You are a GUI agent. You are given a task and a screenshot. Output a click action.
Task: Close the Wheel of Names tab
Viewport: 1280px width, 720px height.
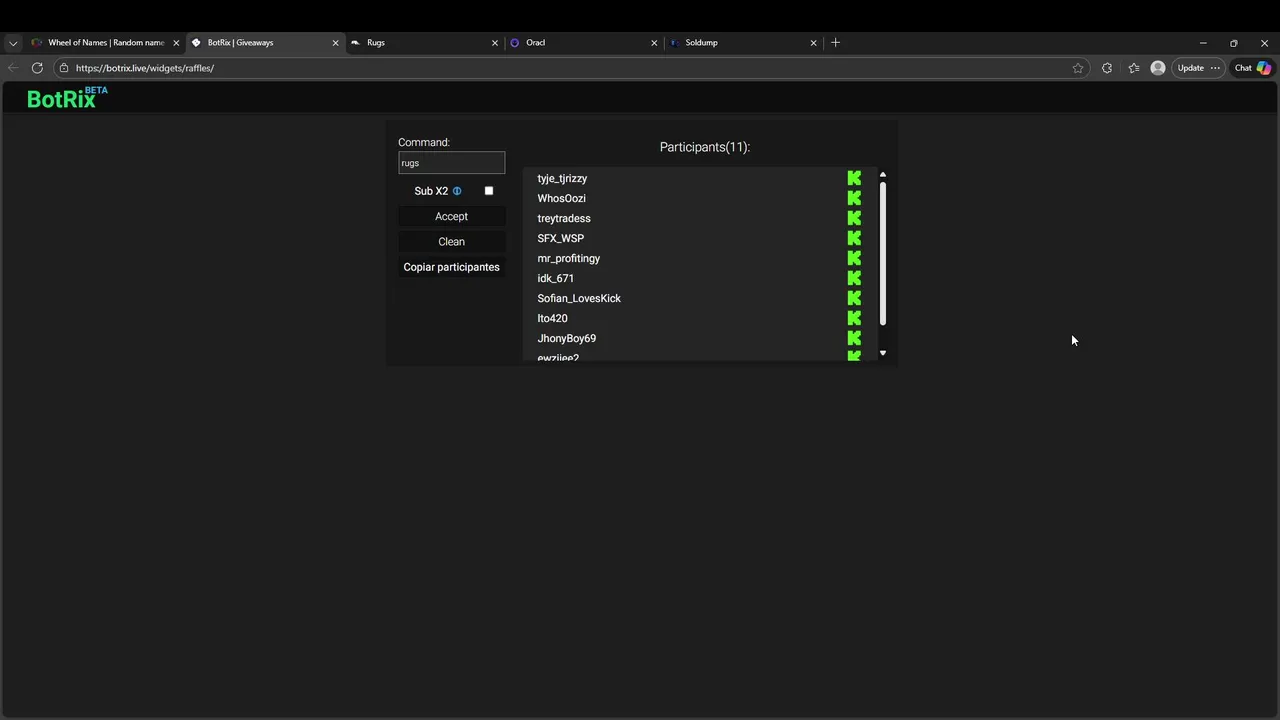pyautogui.click(x=177, y=43)
